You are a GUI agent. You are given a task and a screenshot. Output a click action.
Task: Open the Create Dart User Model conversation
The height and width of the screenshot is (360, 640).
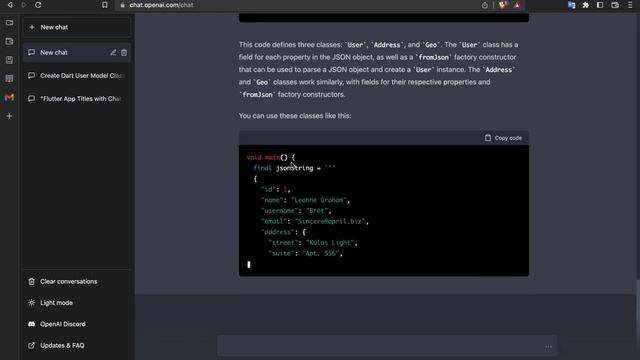coord(77,76)
